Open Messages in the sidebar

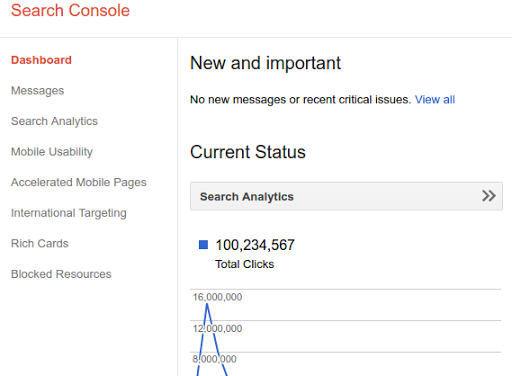(x=37, y=91)
